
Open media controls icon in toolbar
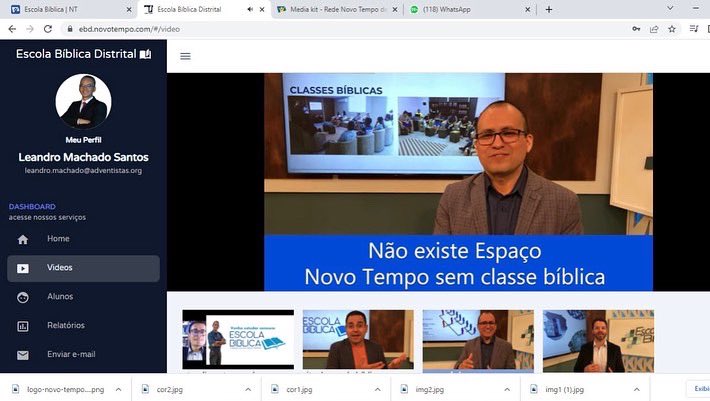694,29
